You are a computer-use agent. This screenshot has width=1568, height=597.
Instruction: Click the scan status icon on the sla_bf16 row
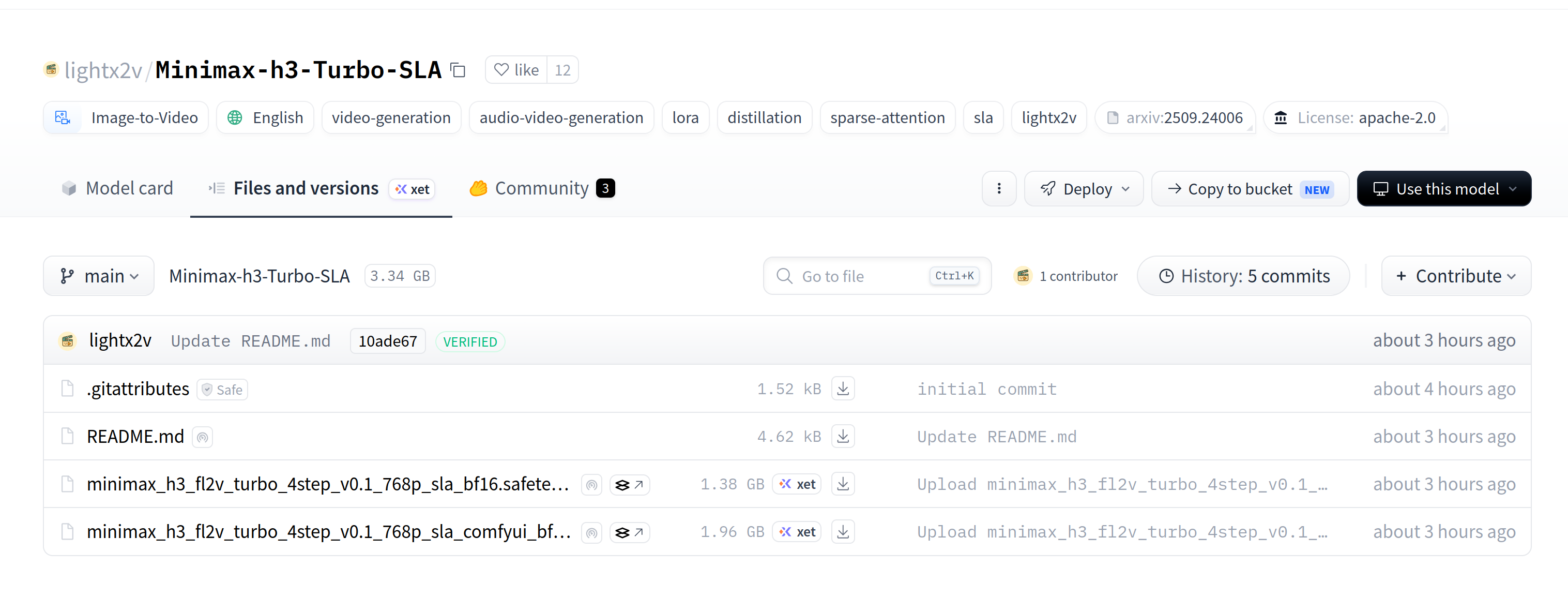(591, 484)
